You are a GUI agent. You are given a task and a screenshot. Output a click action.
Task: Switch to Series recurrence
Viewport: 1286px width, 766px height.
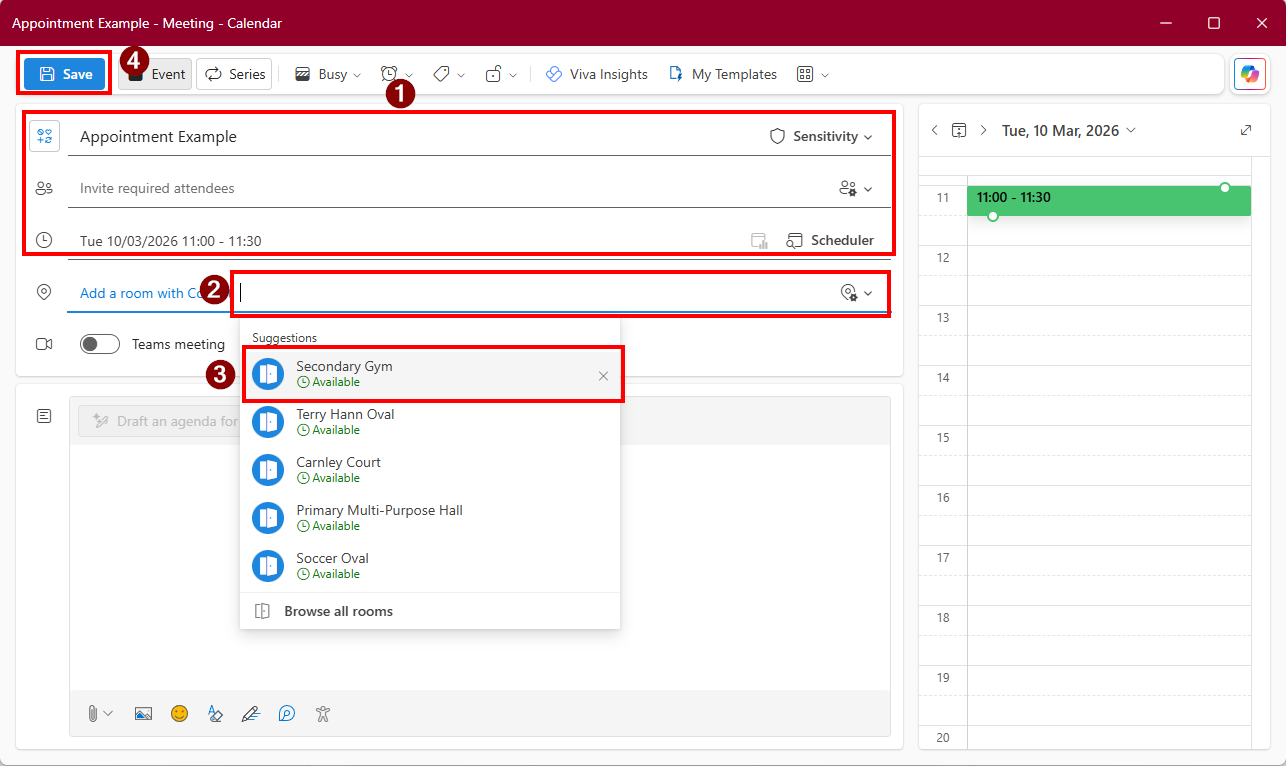click(235, 74)
